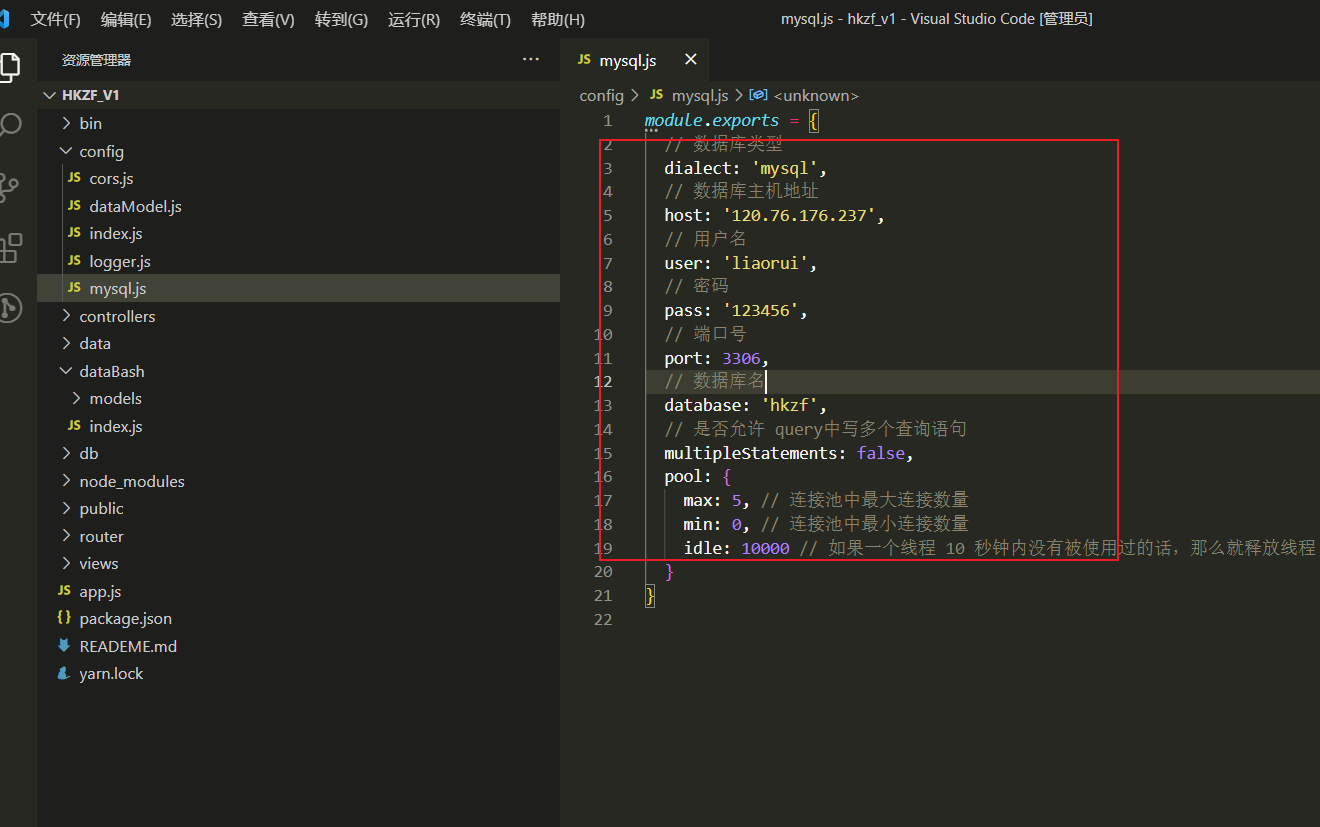Open the 文件(F) menu
The width and height of the screenshot is (1320, 827).
56,20
